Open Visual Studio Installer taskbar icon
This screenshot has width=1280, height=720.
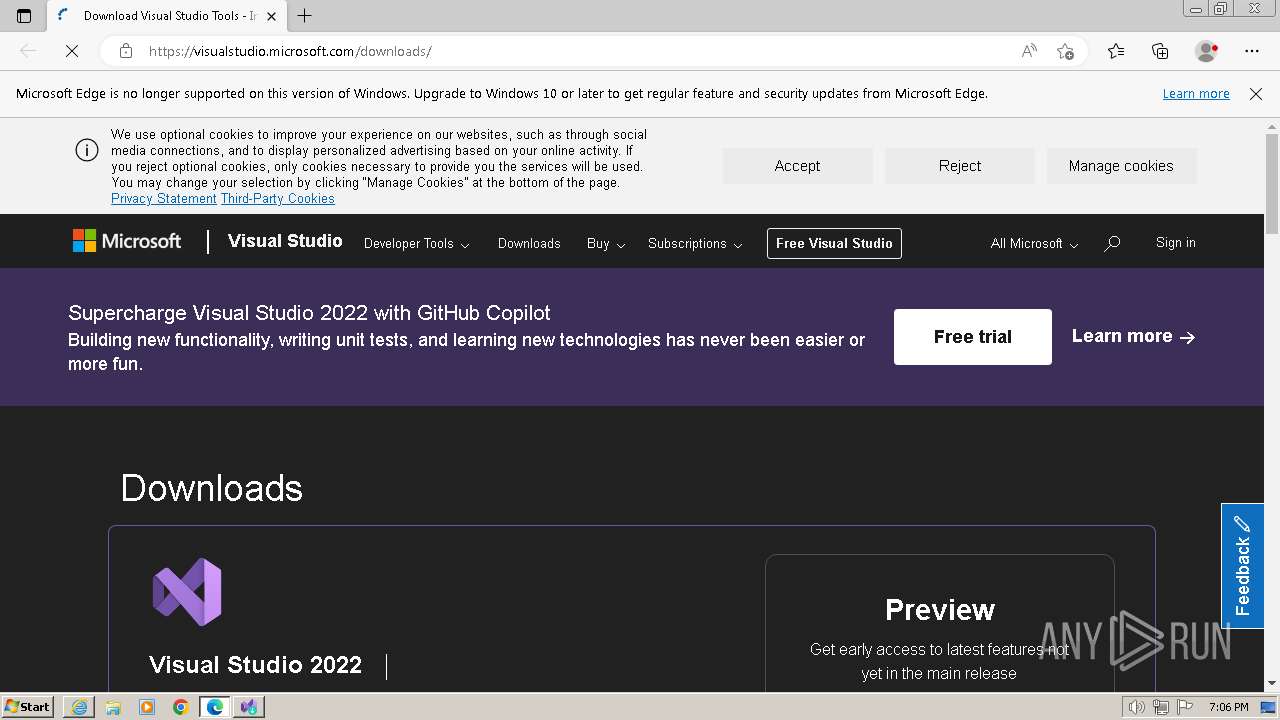pos(249,707)
